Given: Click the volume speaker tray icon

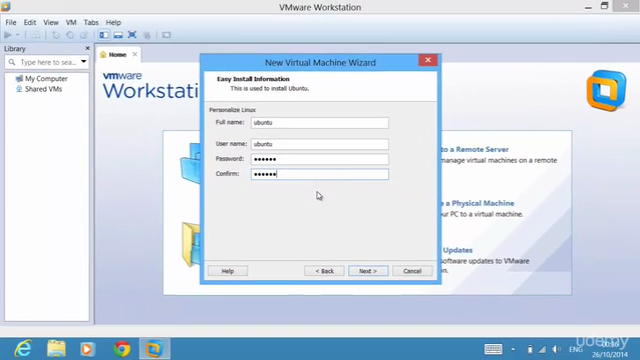Looking at the screenshot, I should point(556,349).
